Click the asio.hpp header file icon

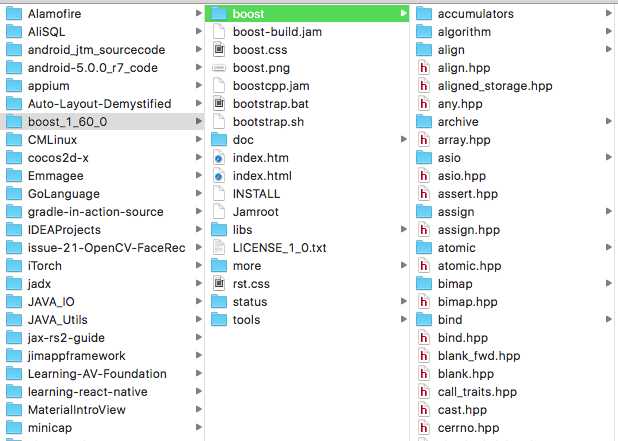[424, 176]
